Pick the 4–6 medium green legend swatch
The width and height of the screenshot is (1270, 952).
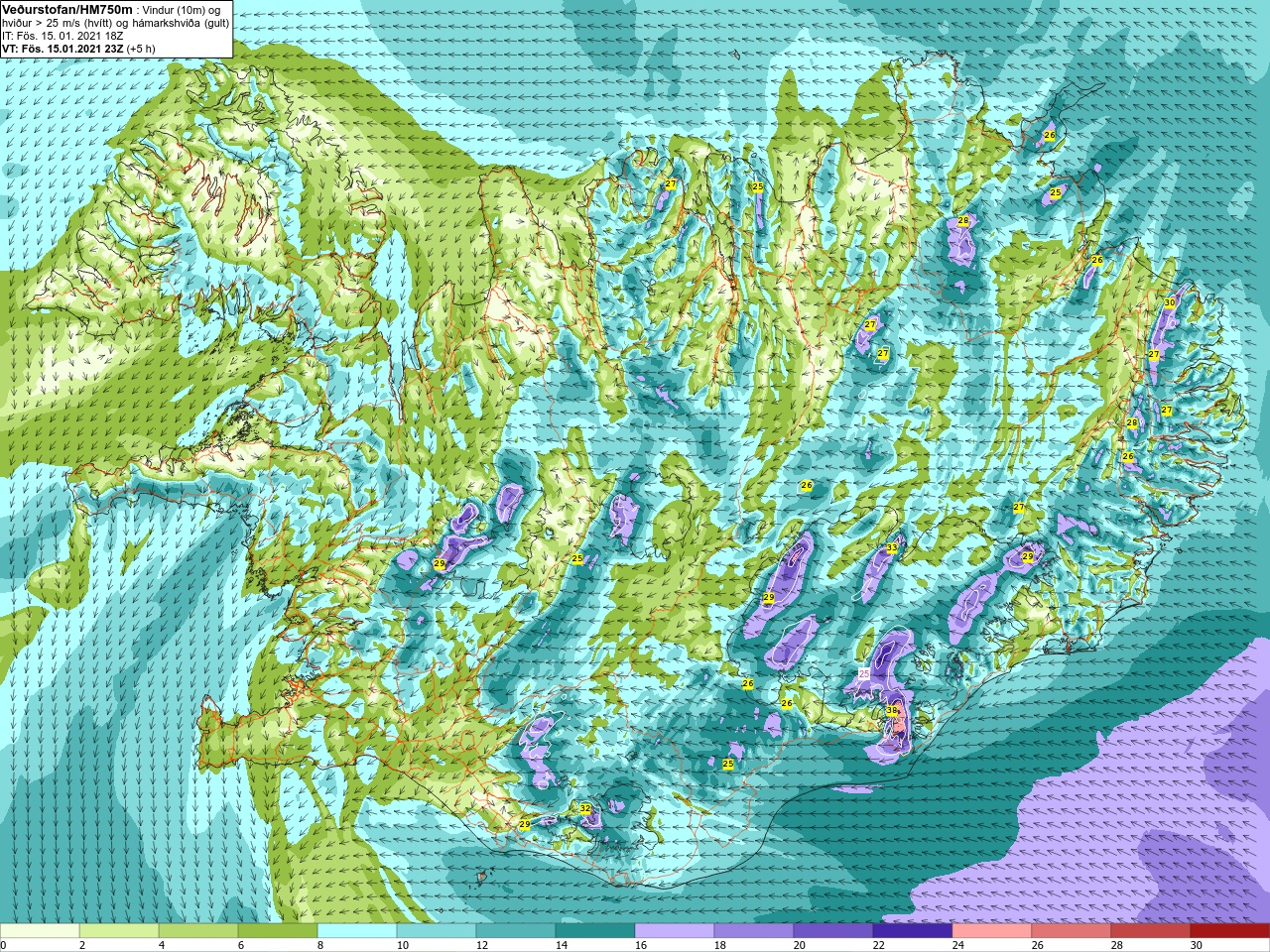[198, 931]
